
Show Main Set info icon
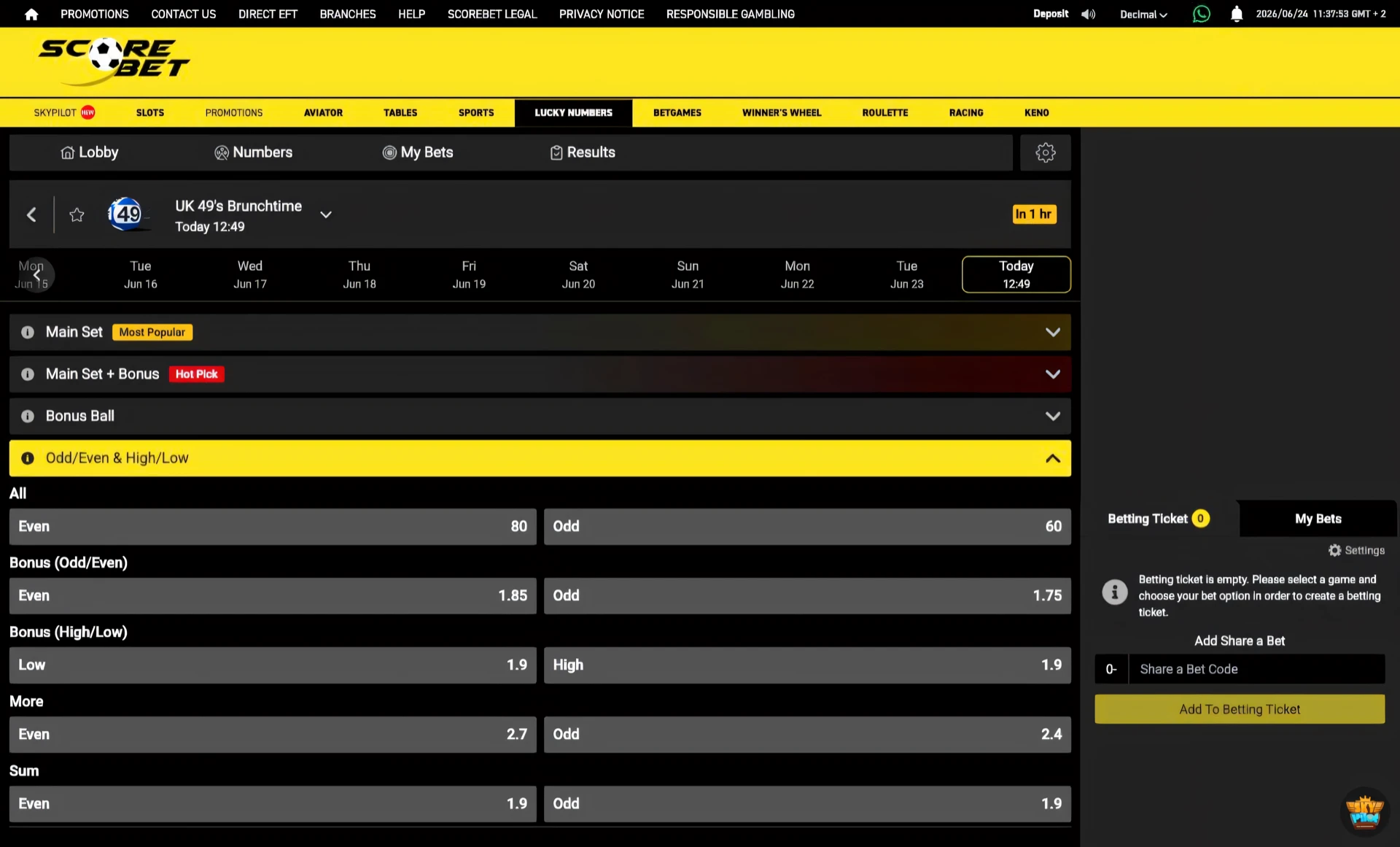click(x=28, y=332)
